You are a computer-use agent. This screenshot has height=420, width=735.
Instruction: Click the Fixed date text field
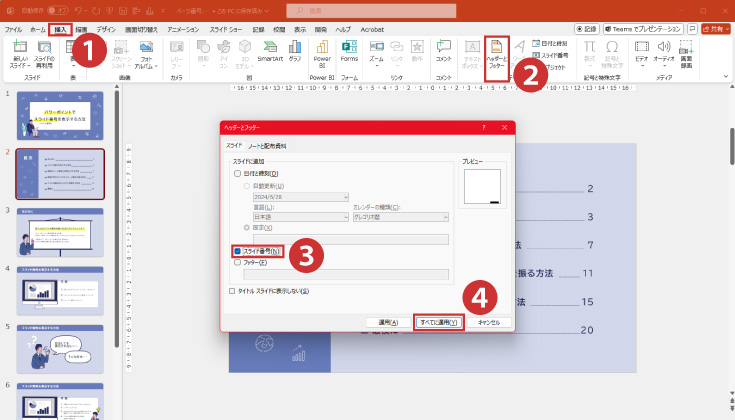pos(351,240)
